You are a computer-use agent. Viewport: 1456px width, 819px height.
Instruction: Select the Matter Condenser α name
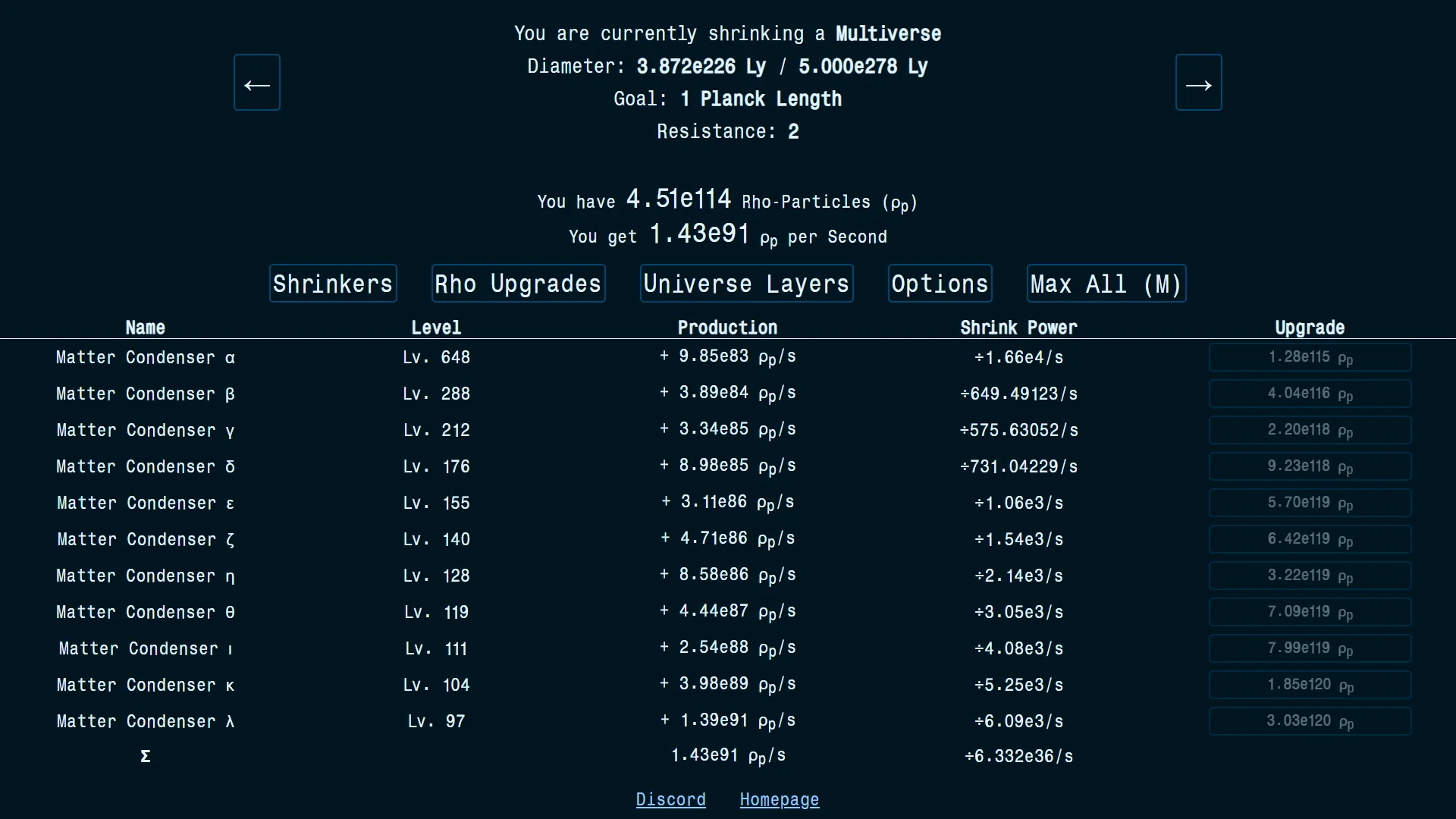click(145, 357)
